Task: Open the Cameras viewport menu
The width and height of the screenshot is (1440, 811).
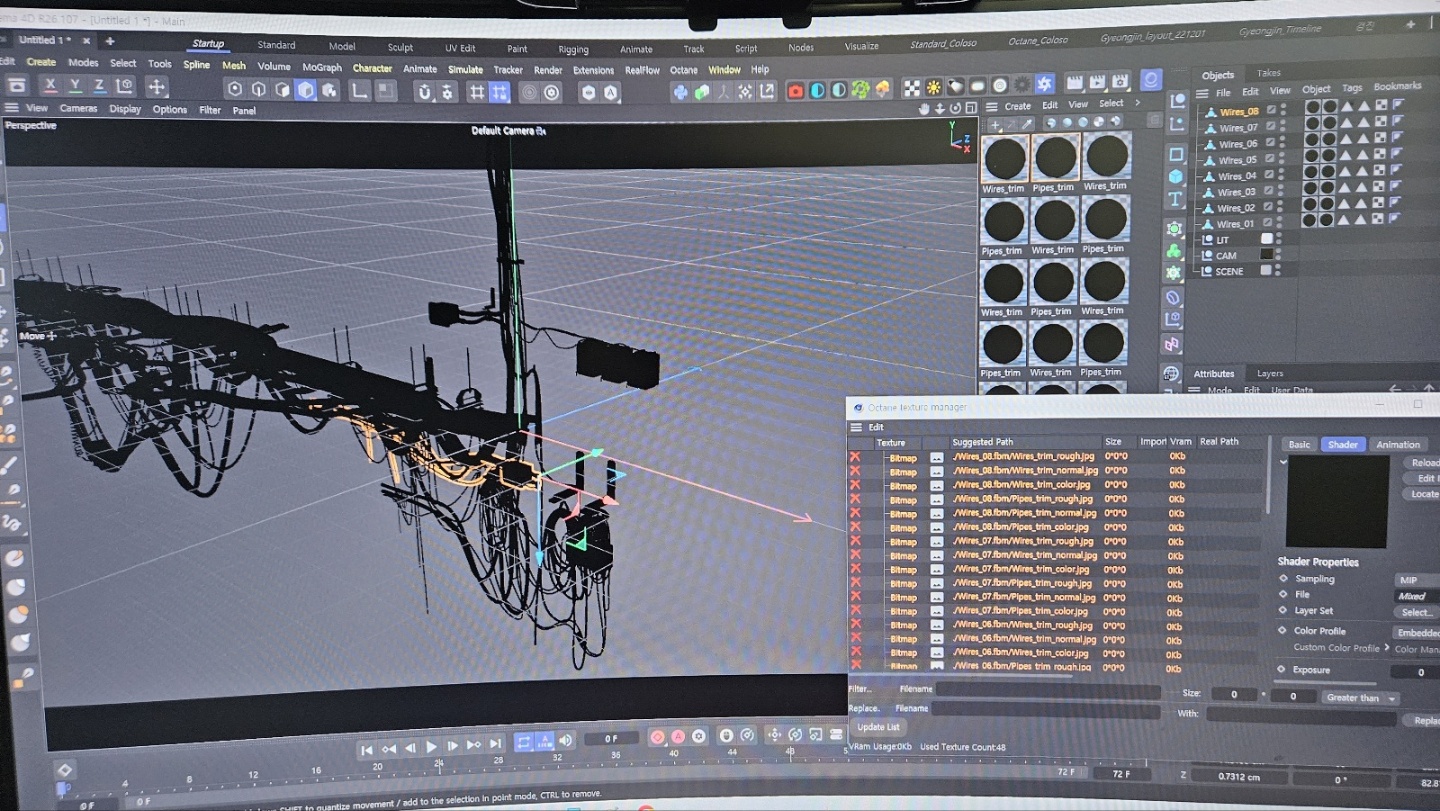Action: tap(78, 108)
